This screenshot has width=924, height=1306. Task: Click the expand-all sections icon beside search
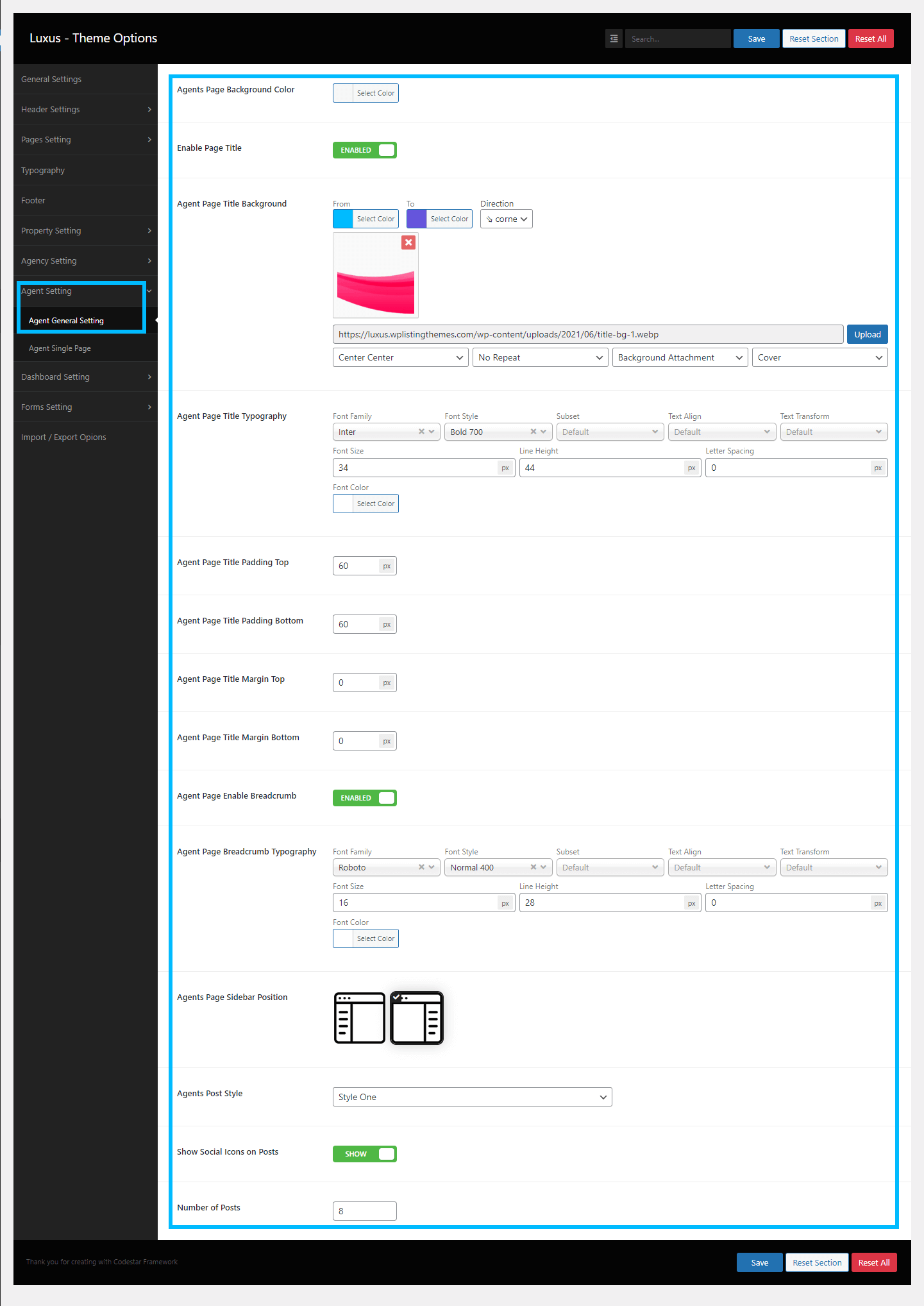pyautogui.click(x=614, y=38)
